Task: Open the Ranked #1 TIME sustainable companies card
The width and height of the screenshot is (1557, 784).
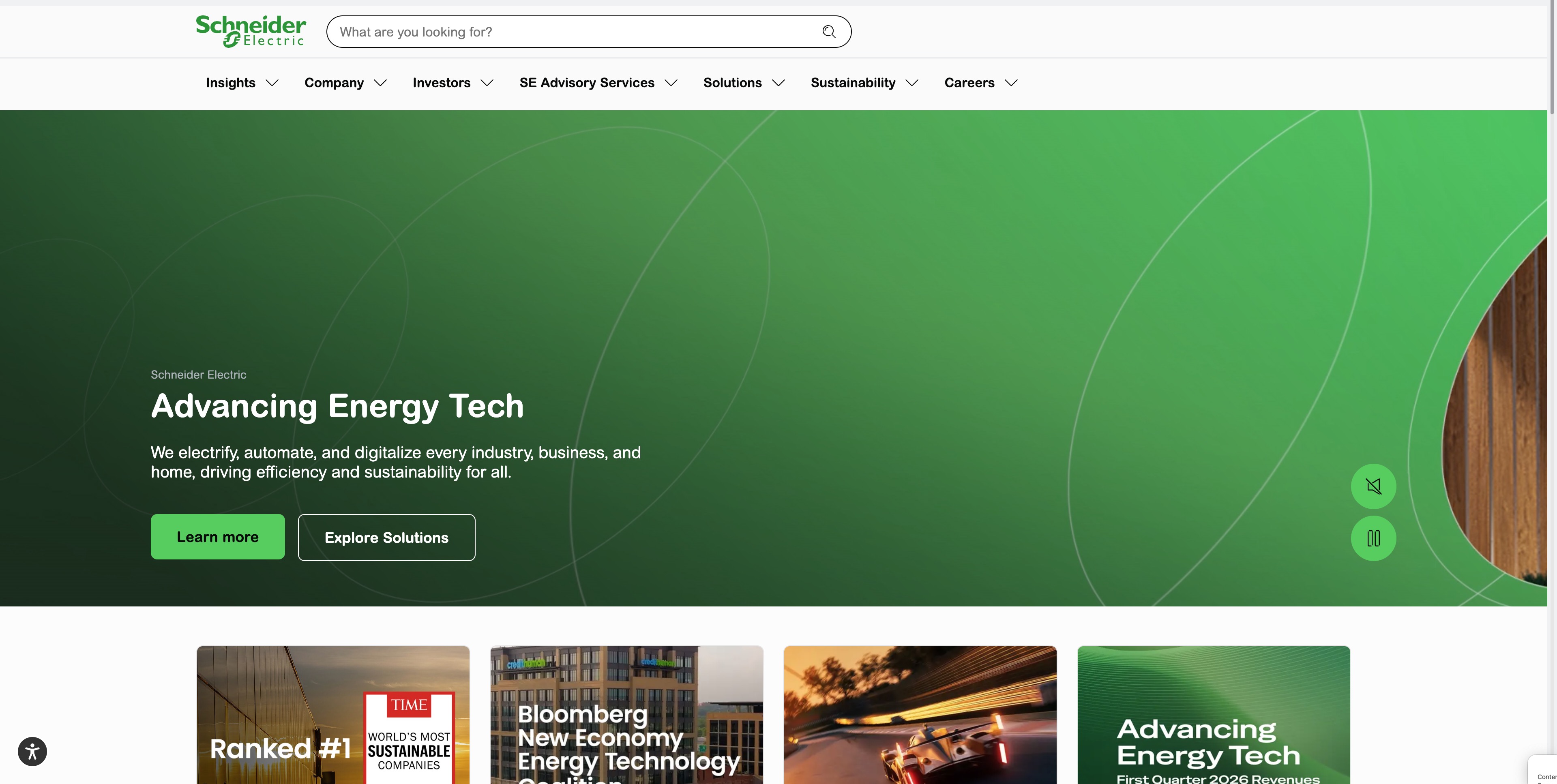Action: point(333,715)
